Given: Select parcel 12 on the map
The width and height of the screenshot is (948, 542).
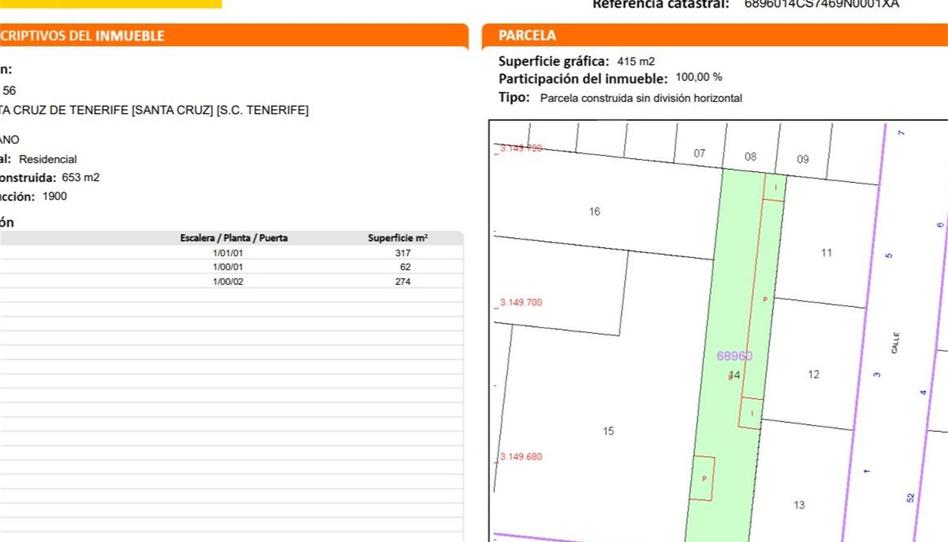Looking at the screenshot, I should click(813, 375).
